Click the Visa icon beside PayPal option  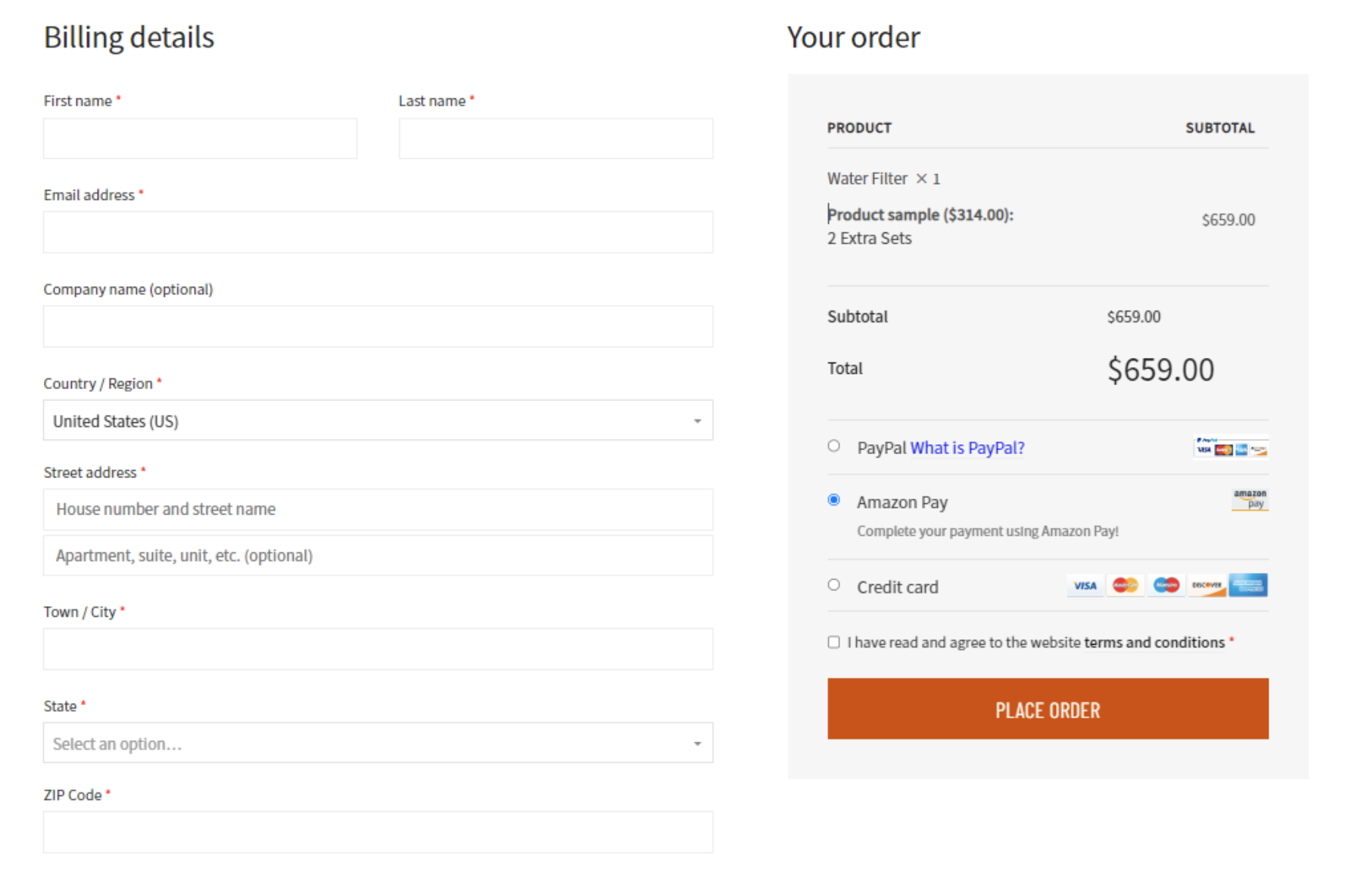click(x=1203, y=450)
